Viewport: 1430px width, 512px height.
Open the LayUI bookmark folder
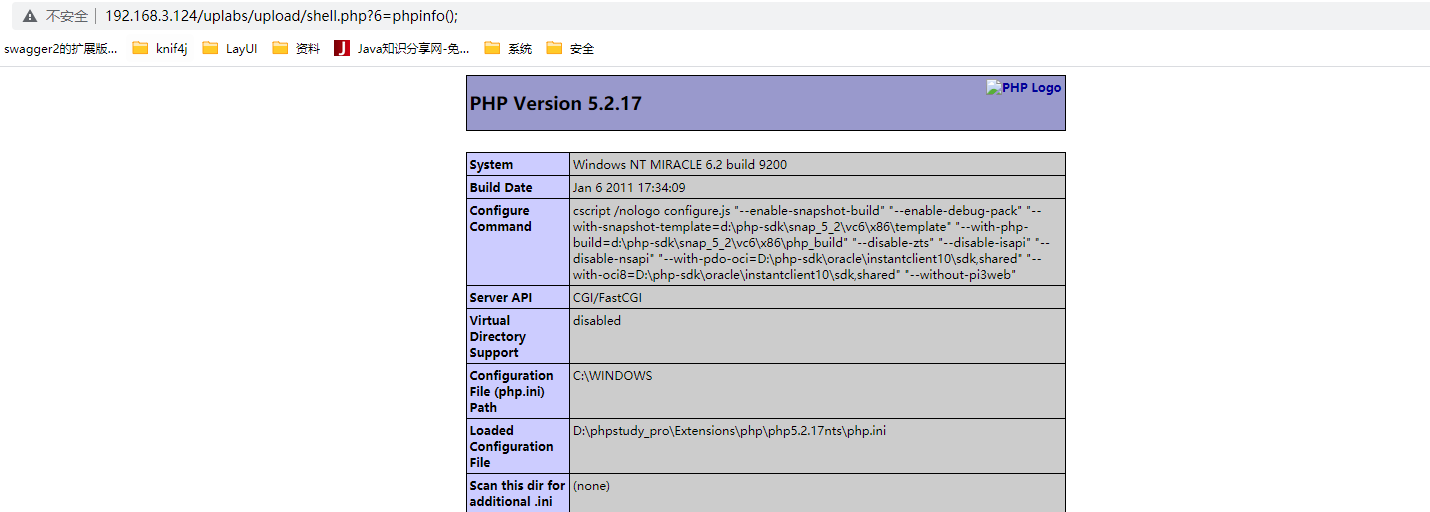230,48
